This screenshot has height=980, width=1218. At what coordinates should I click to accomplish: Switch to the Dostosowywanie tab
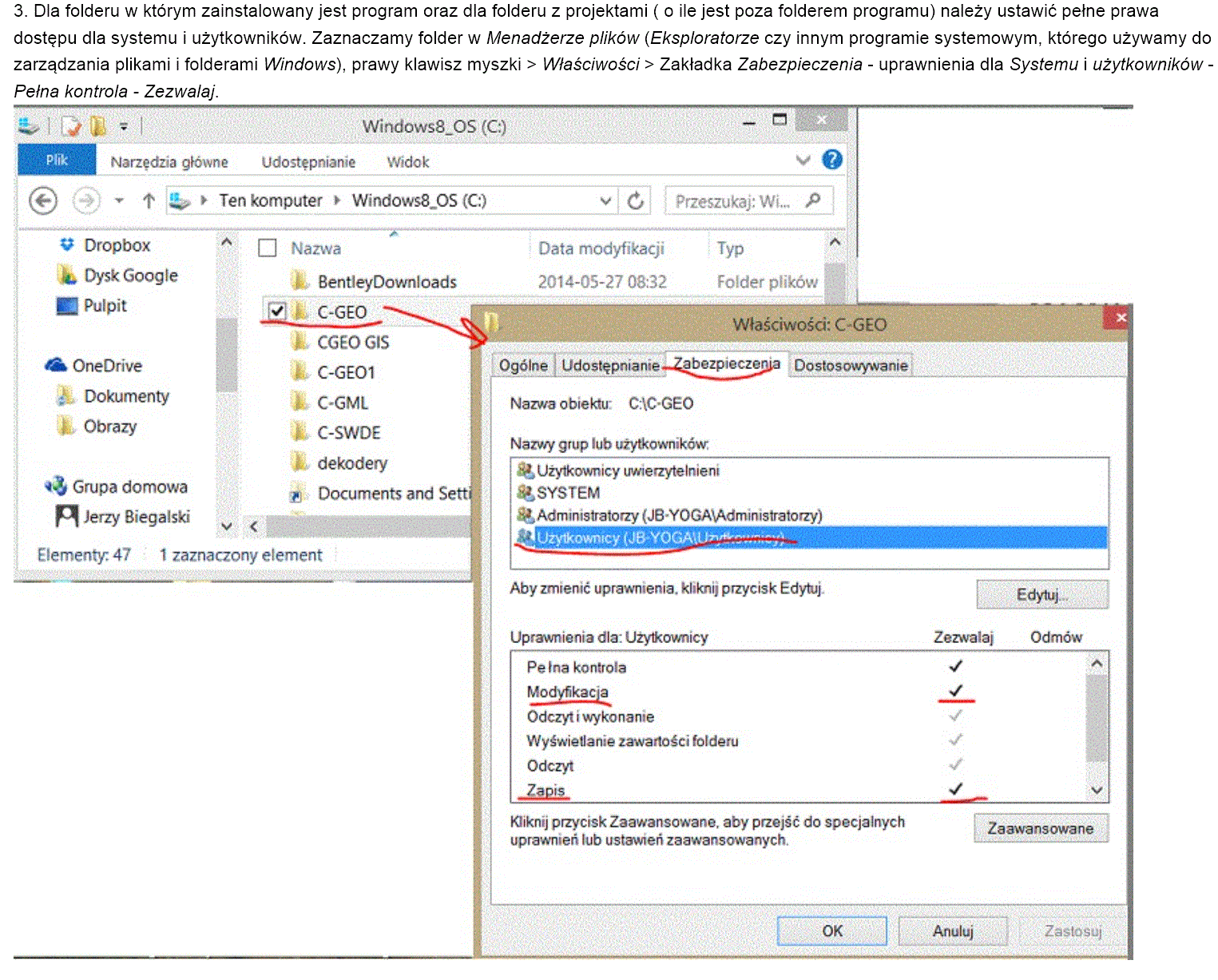coord(851,366)
